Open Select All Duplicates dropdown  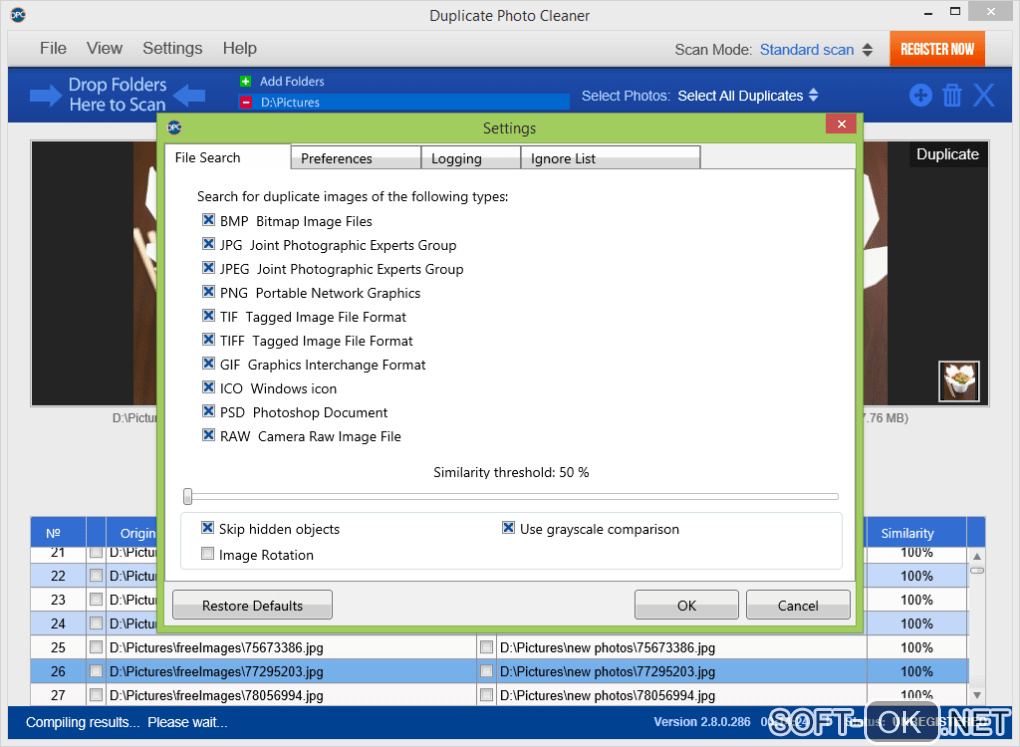click(x=747, y=96)
